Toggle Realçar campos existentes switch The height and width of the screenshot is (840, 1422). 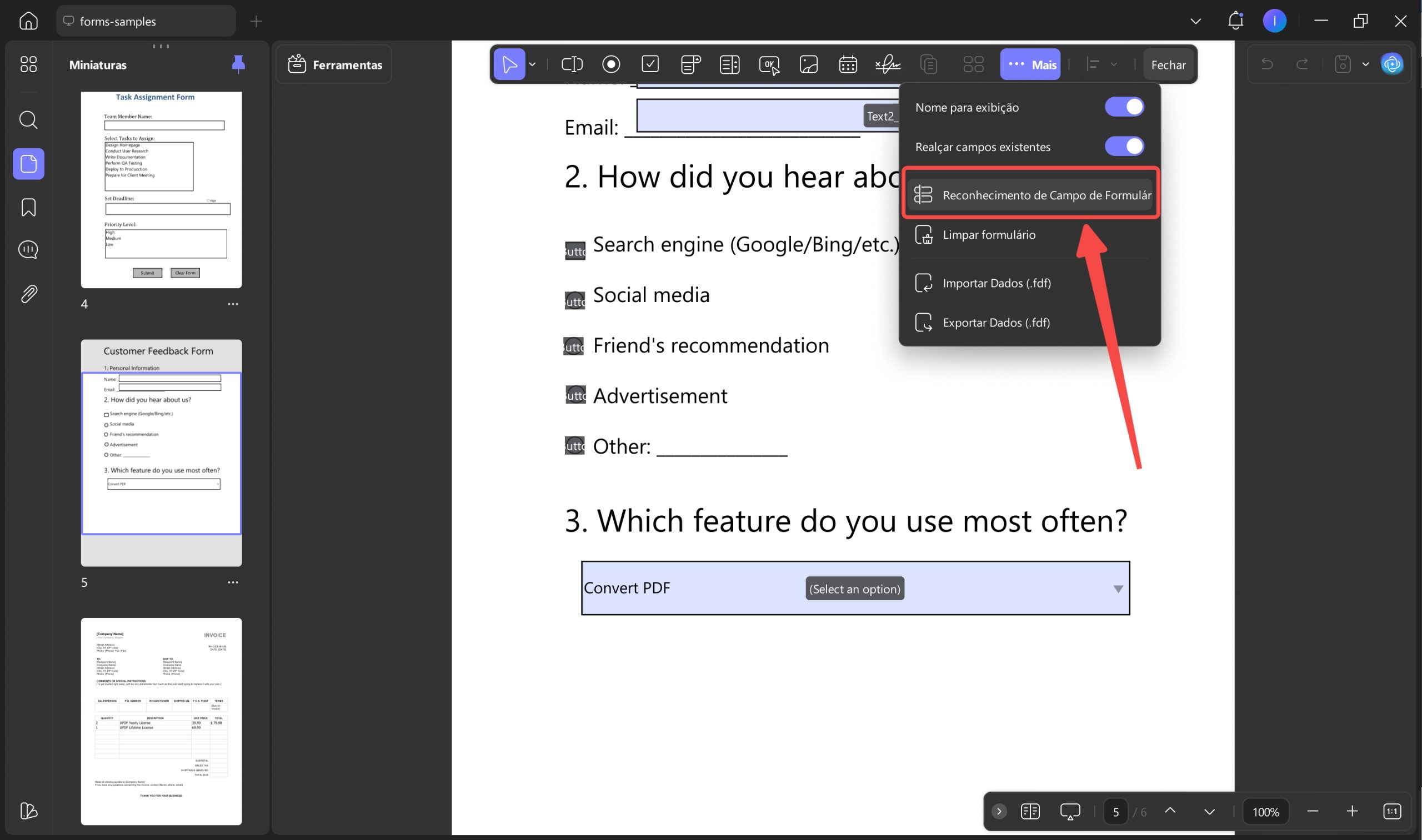point(1124,147)
